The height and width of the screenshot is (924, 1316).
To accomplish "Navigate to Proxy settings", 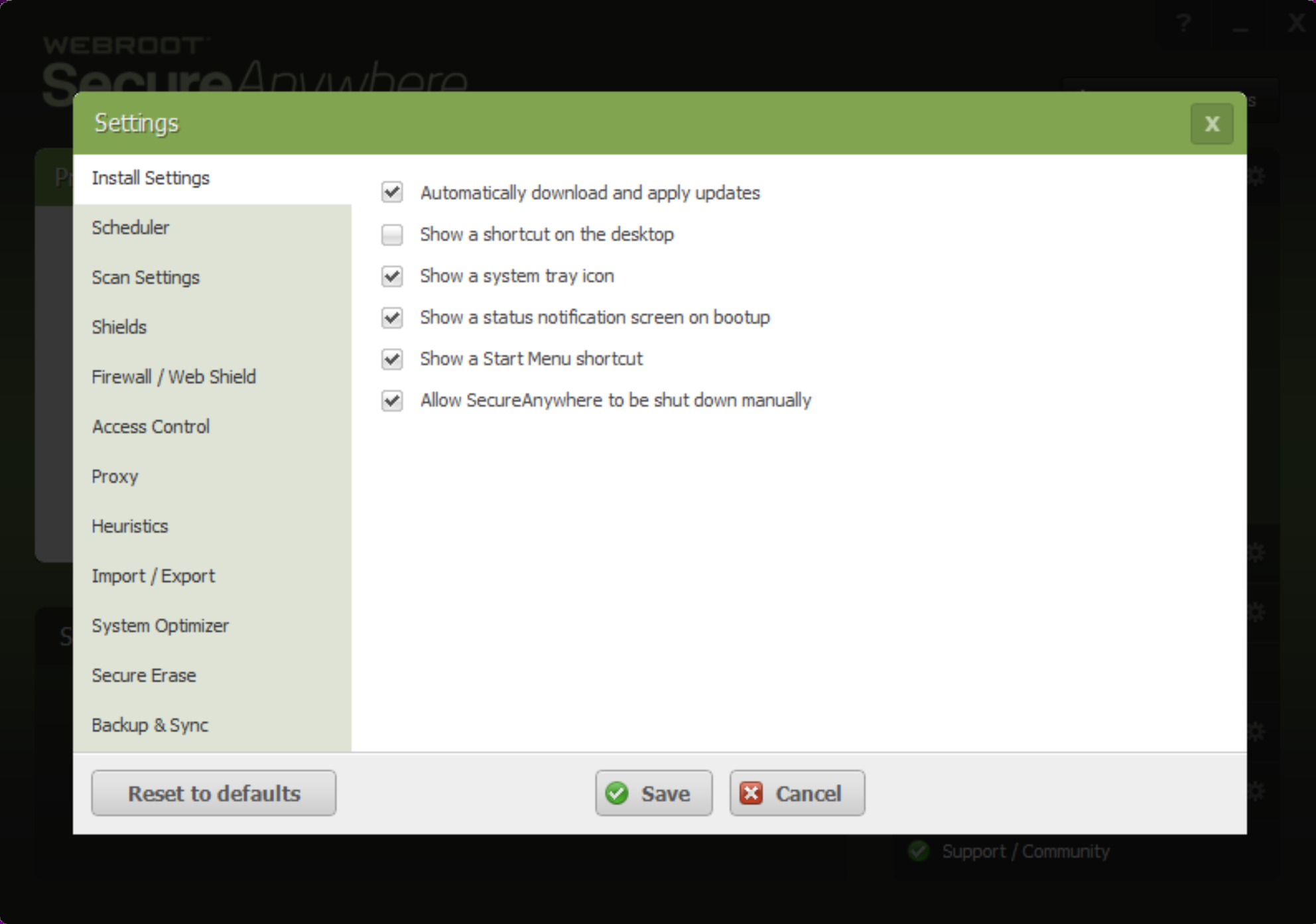I will click(x=114, y=475).
